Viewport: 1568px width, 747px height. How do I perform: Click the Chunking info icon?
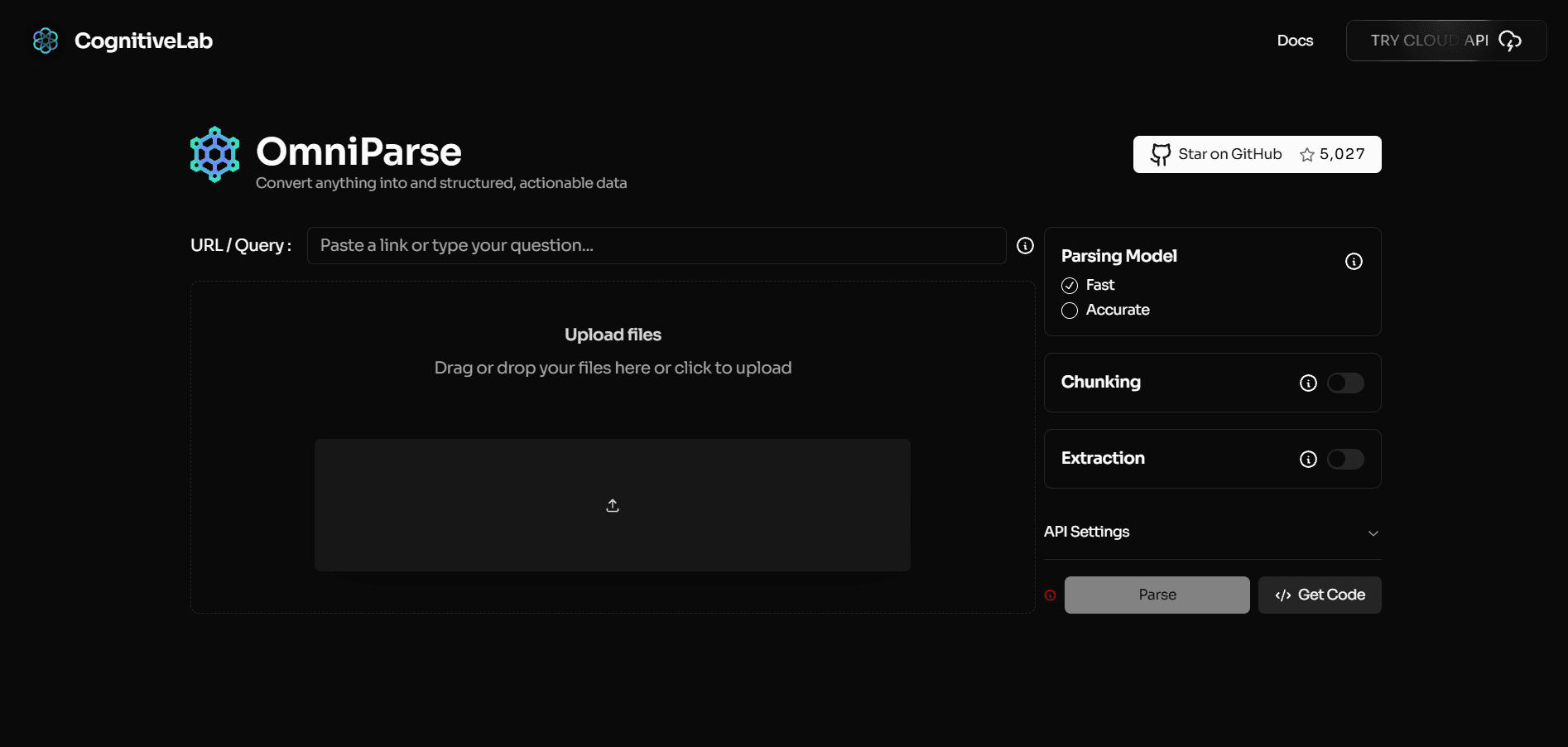click(x=1307, y=383)
